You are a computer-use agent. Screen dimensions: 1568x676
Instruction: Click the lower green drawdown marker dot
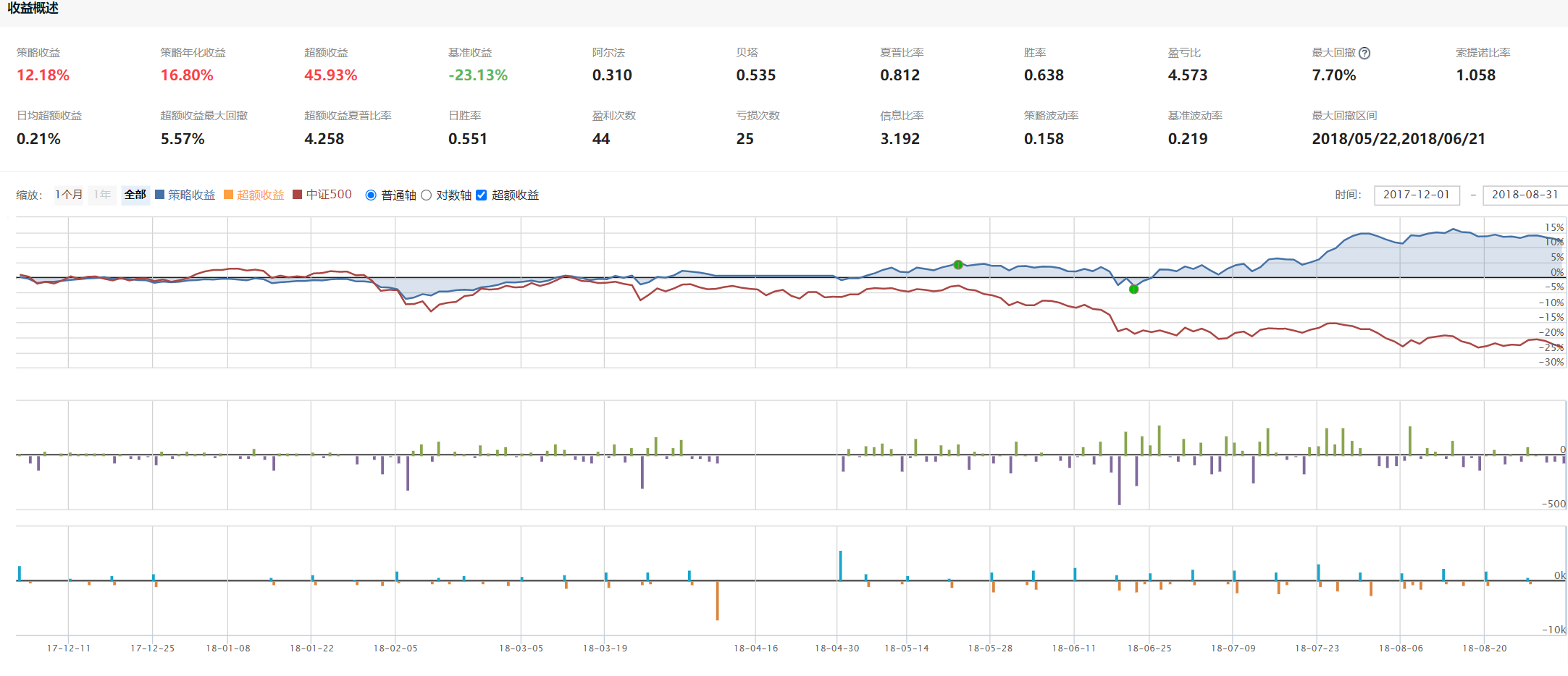tap(1134, 290)
